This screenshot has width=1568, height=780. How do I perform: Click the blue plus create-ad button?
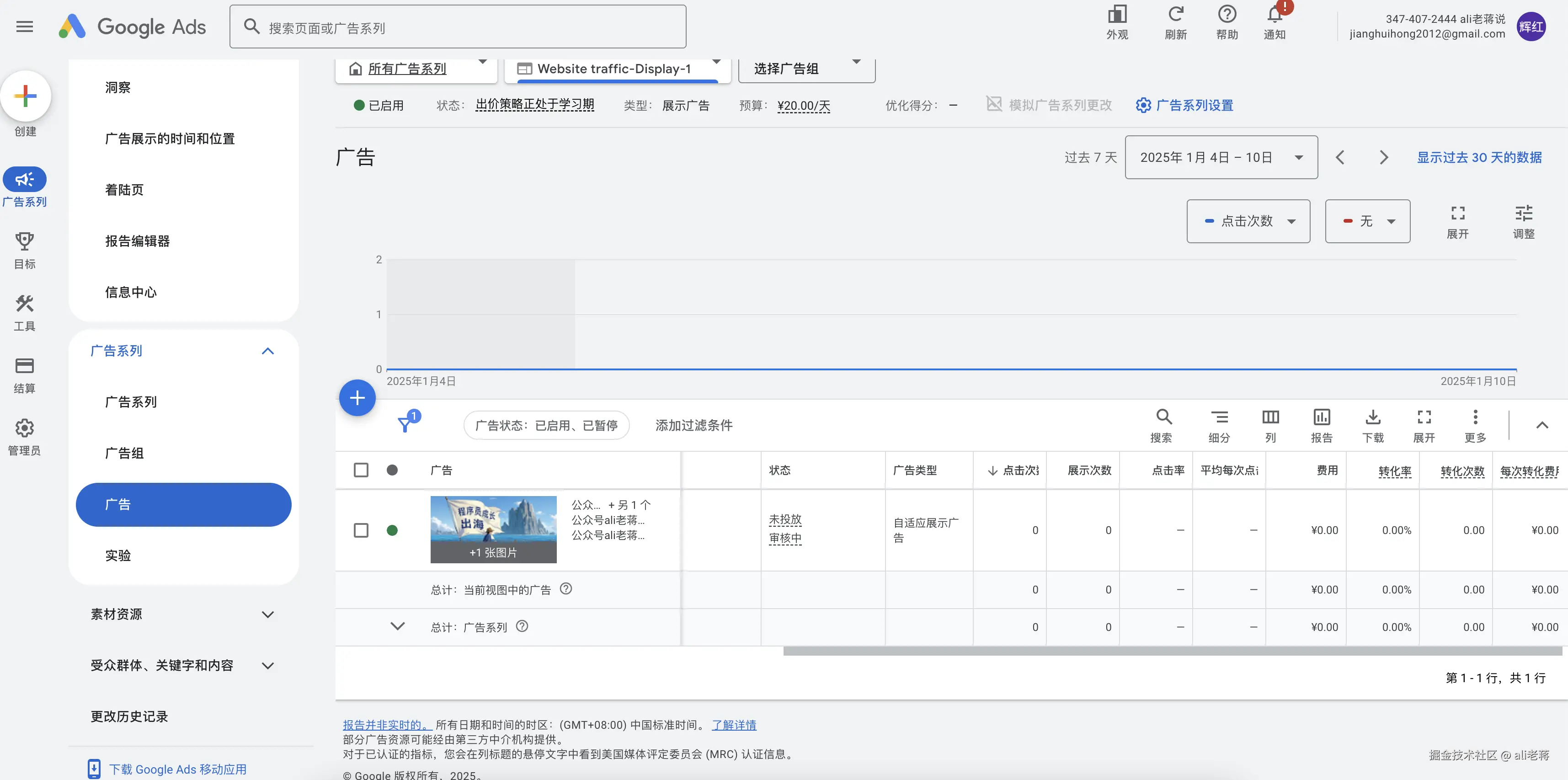357,398
